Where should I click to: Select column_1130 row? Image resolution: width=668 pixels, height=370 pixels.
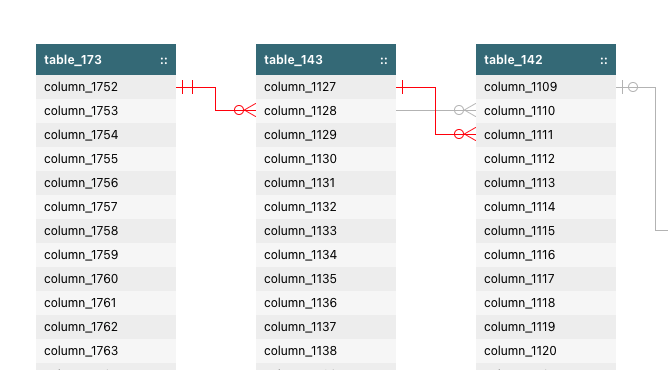(326, 159)
